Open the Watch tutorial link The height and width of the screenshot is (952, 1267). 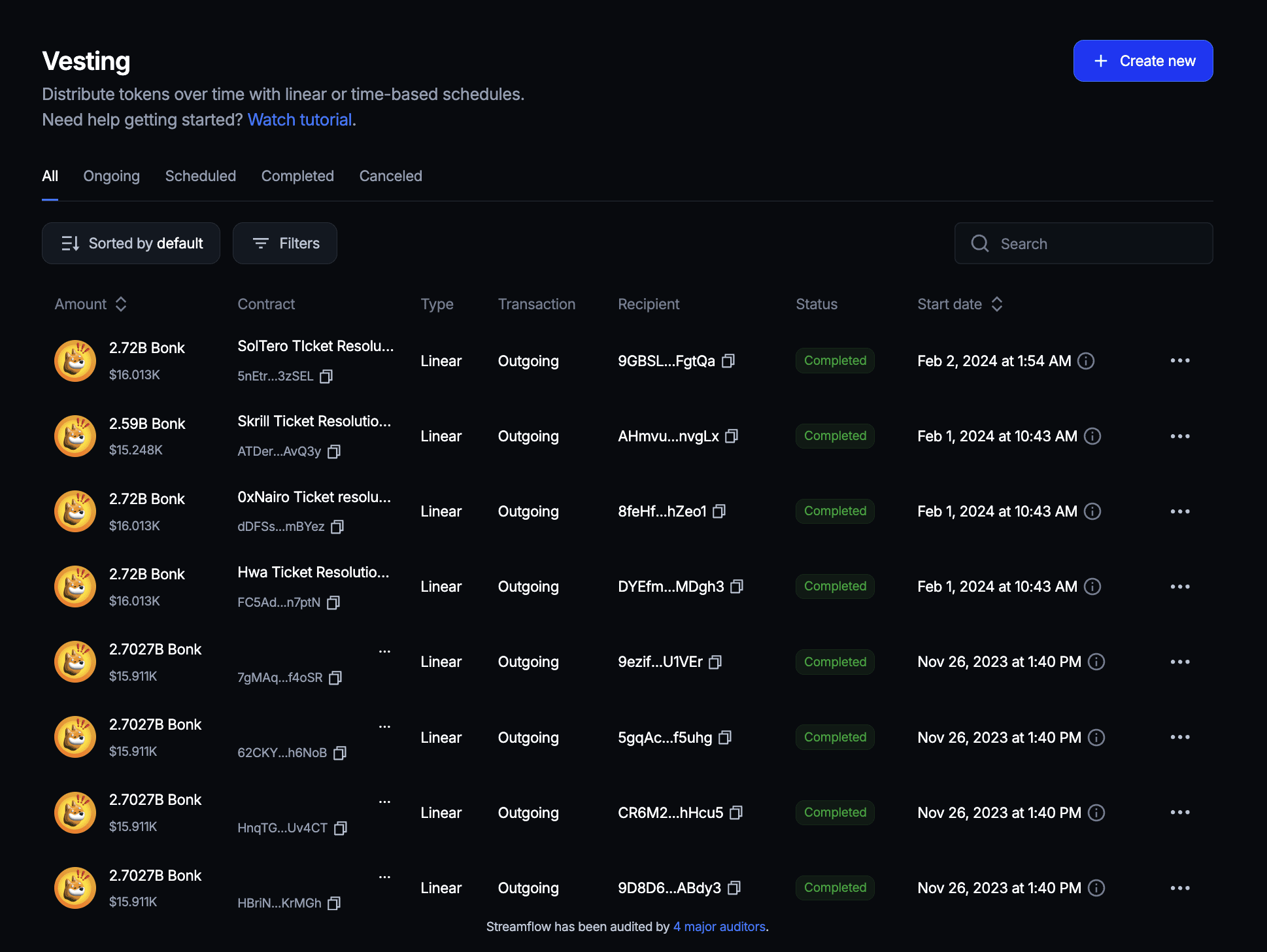(299, 120)
